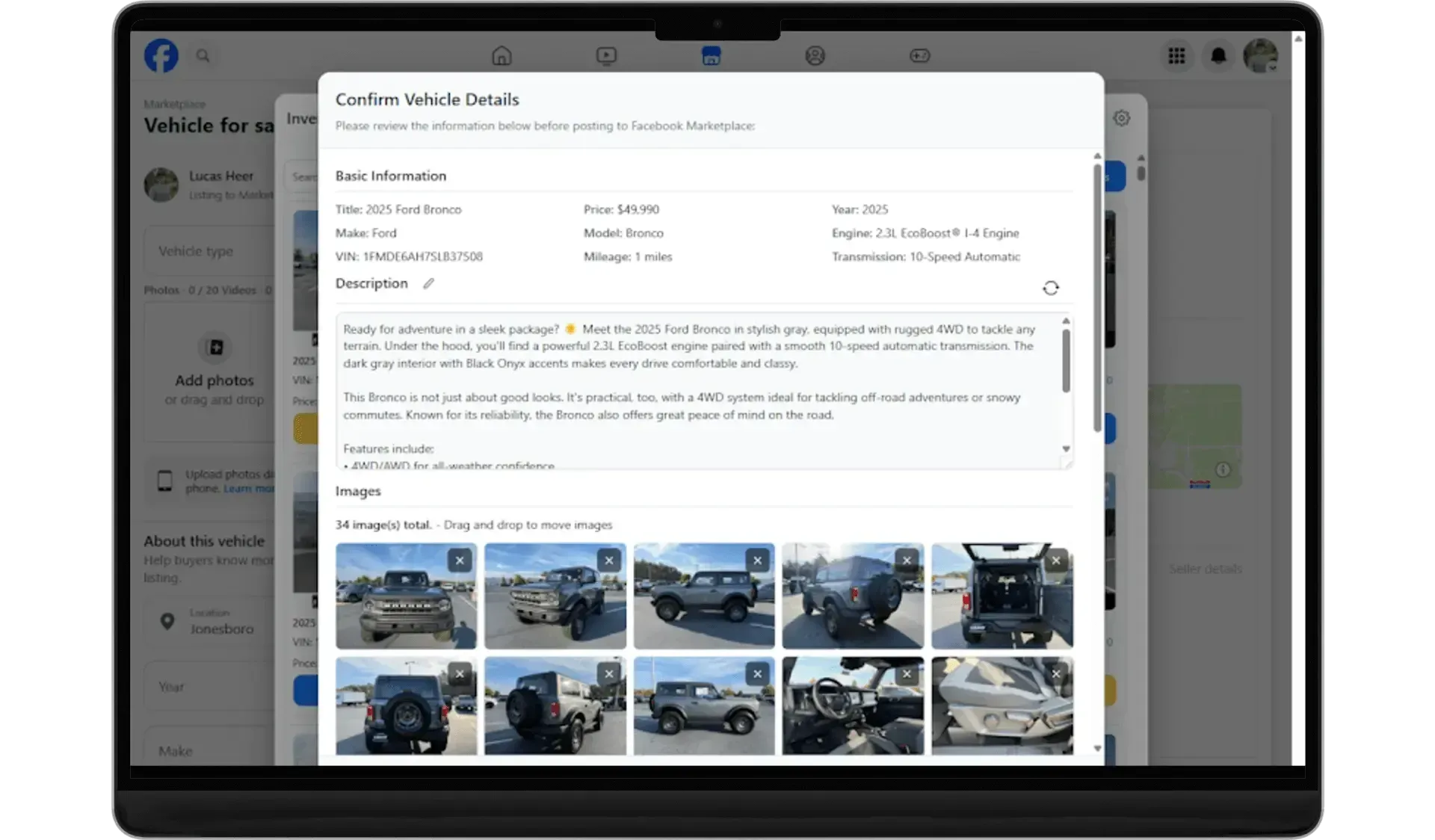The height and width of the screenshot is (840, 1435).
Task: Open the Watch video tab icon
Action: coord(606,55)
